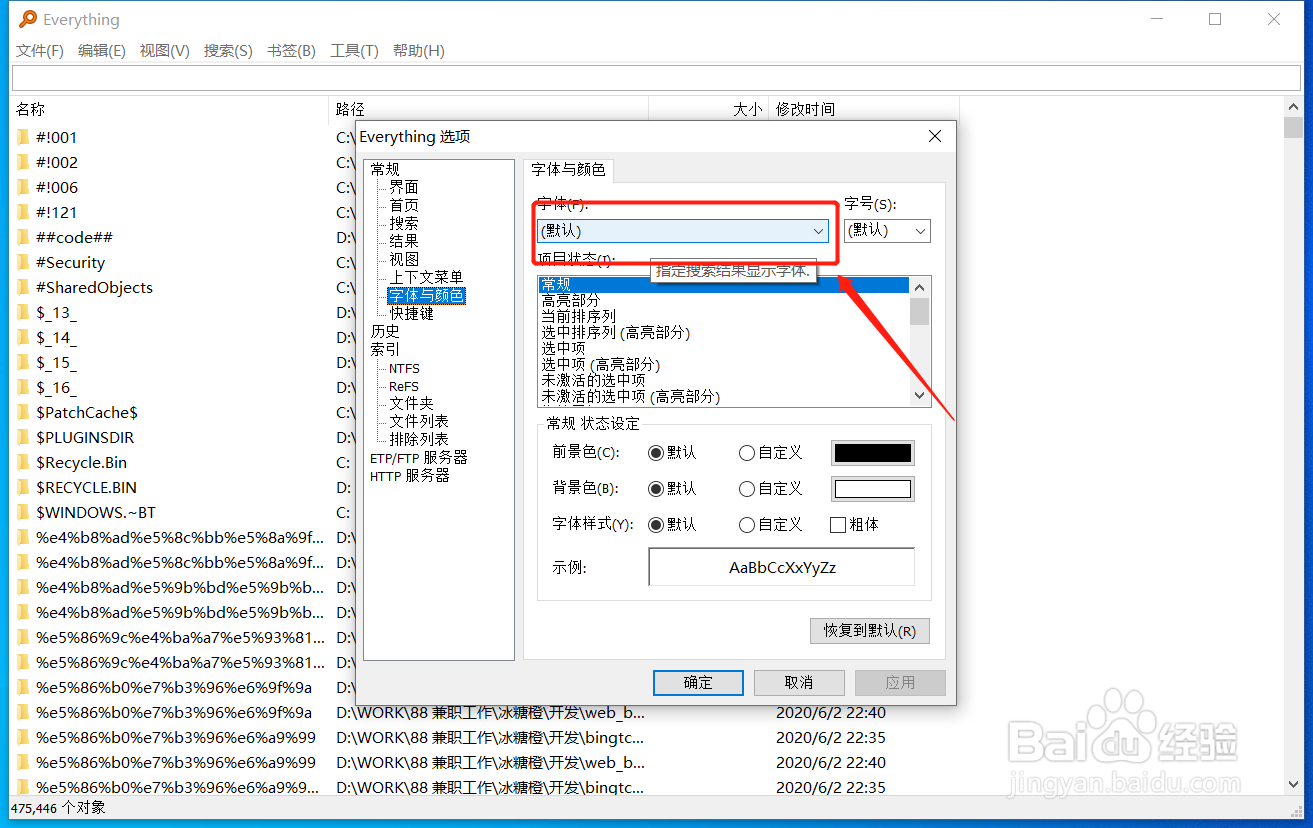
Task: Click the folder icon beside $PLUGINSDIR
Action: point(23,437)
